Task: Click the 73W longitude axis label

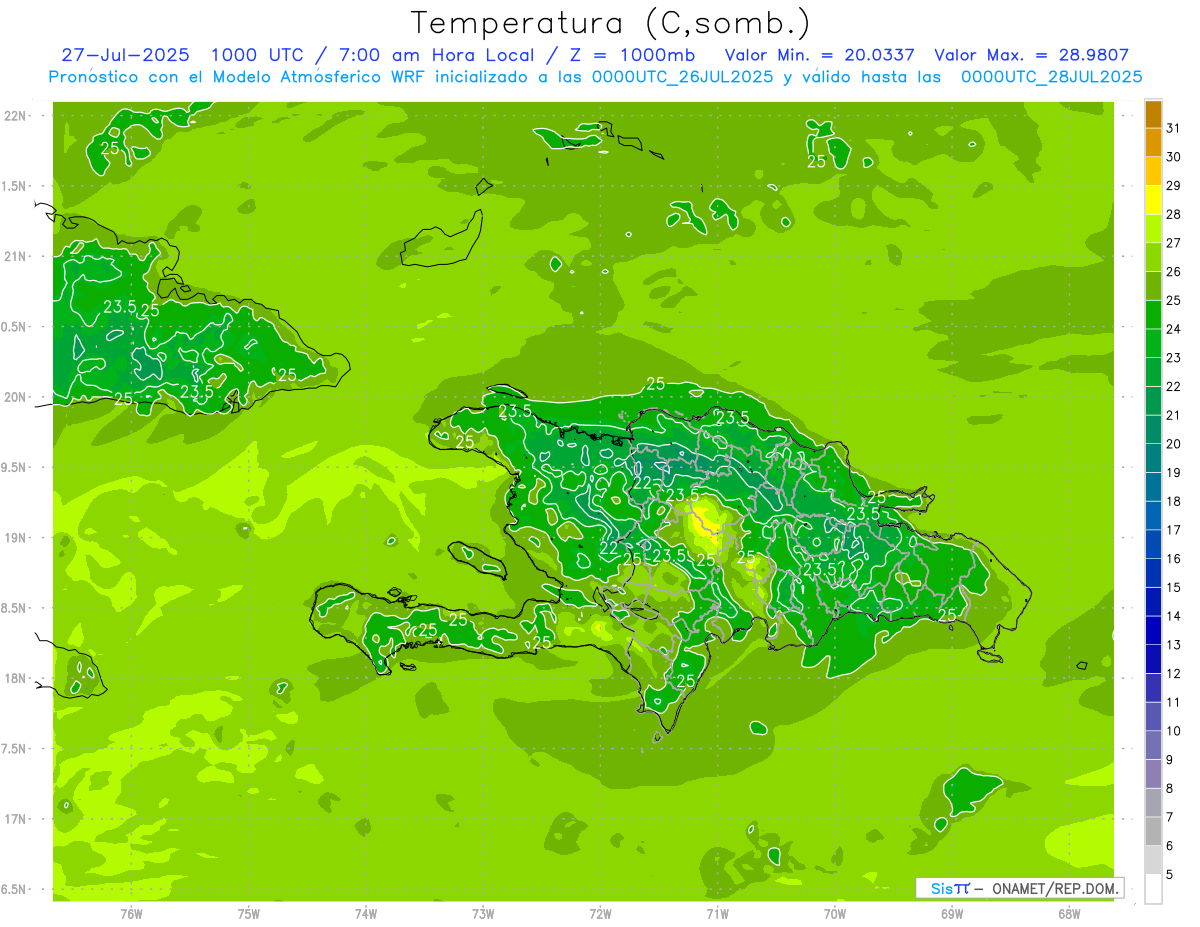Action: [x=483, y=914]
